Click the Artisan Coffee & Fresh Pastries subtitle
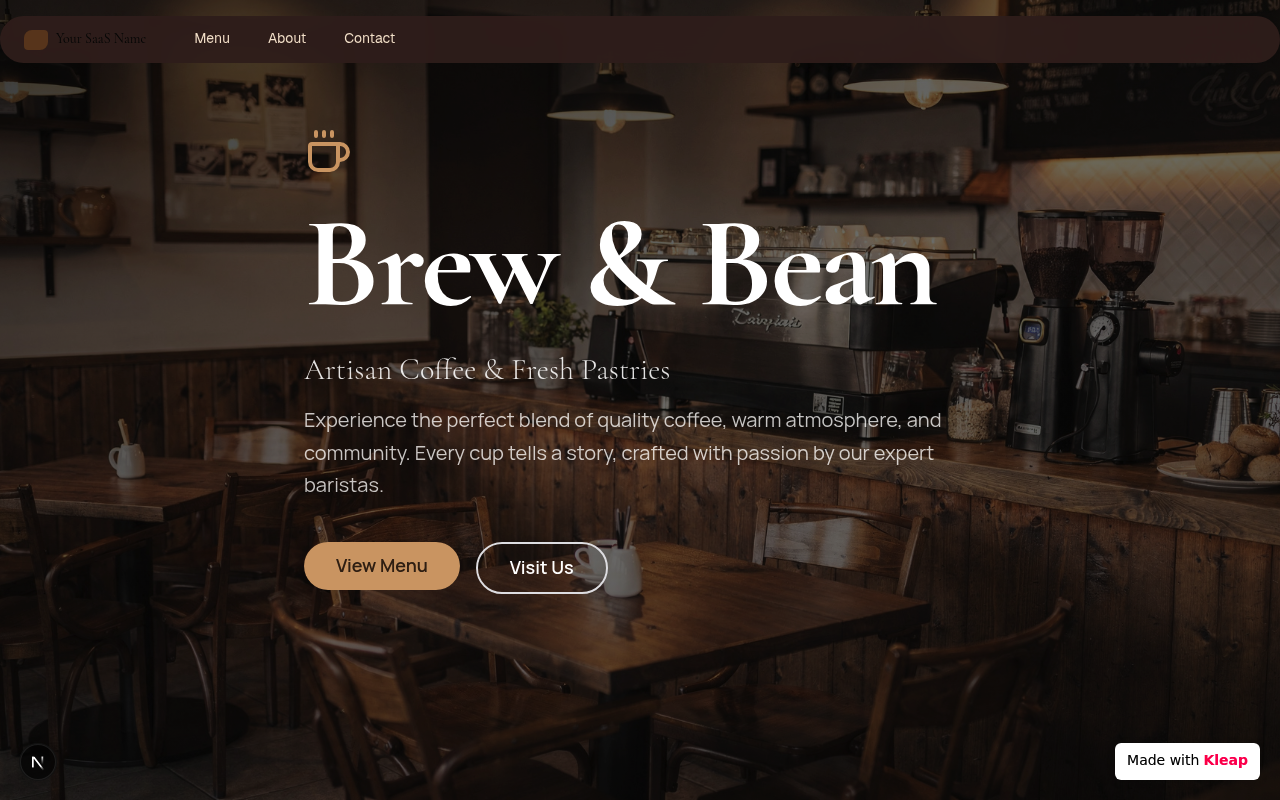Image resolution: width=1280 pixels, height=800 pixels. click(x=487, y=370)
